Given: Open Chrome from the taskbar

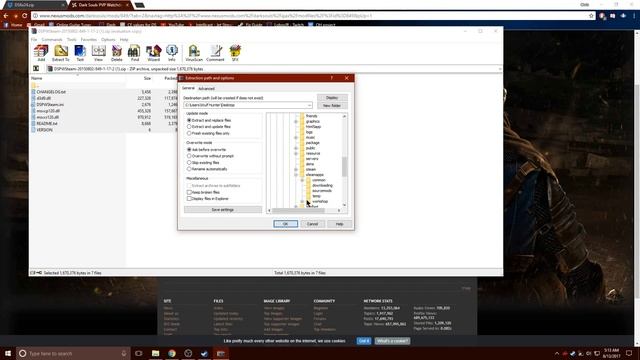Looking at the screenshot, I should coord(172,353).
